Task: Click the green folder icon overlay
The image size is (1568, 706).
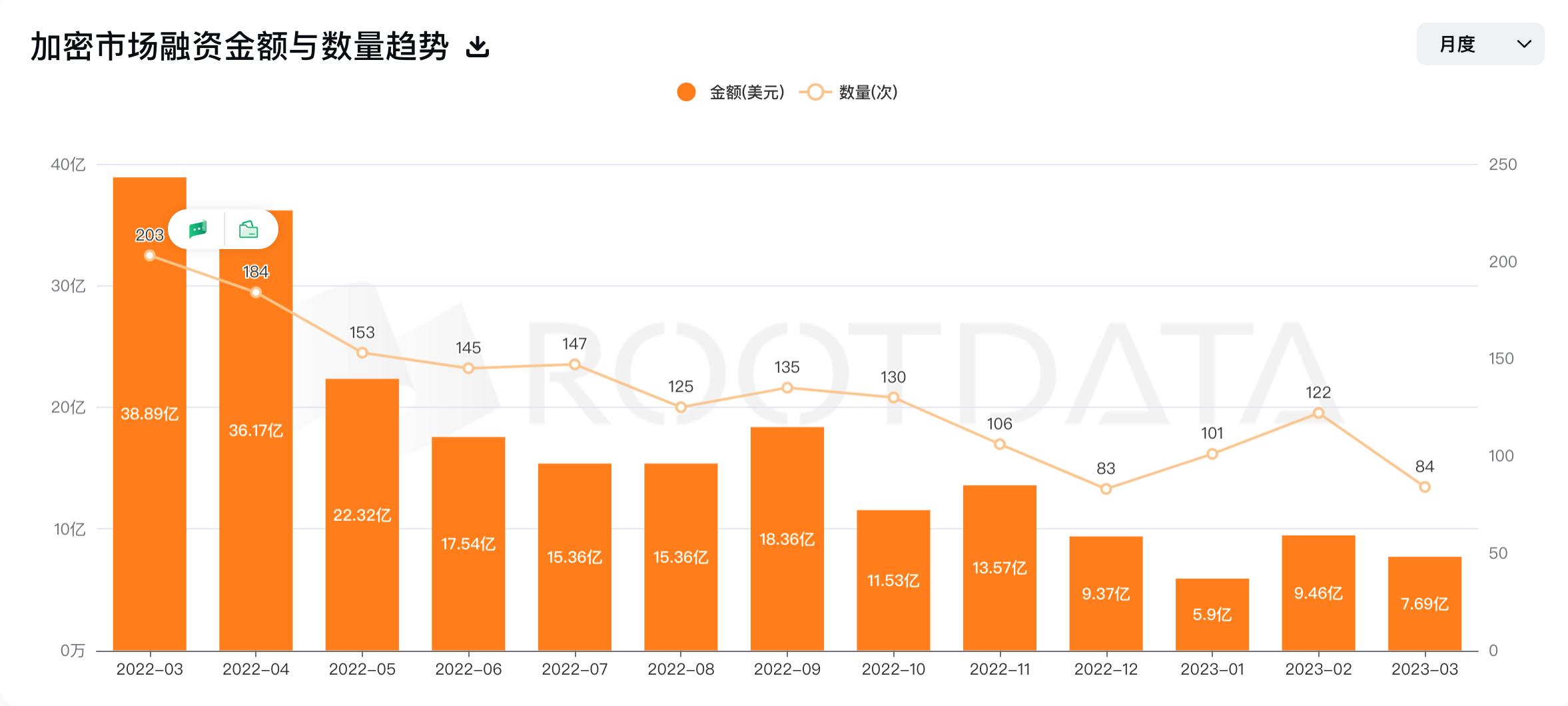Action: coord(248,230)
